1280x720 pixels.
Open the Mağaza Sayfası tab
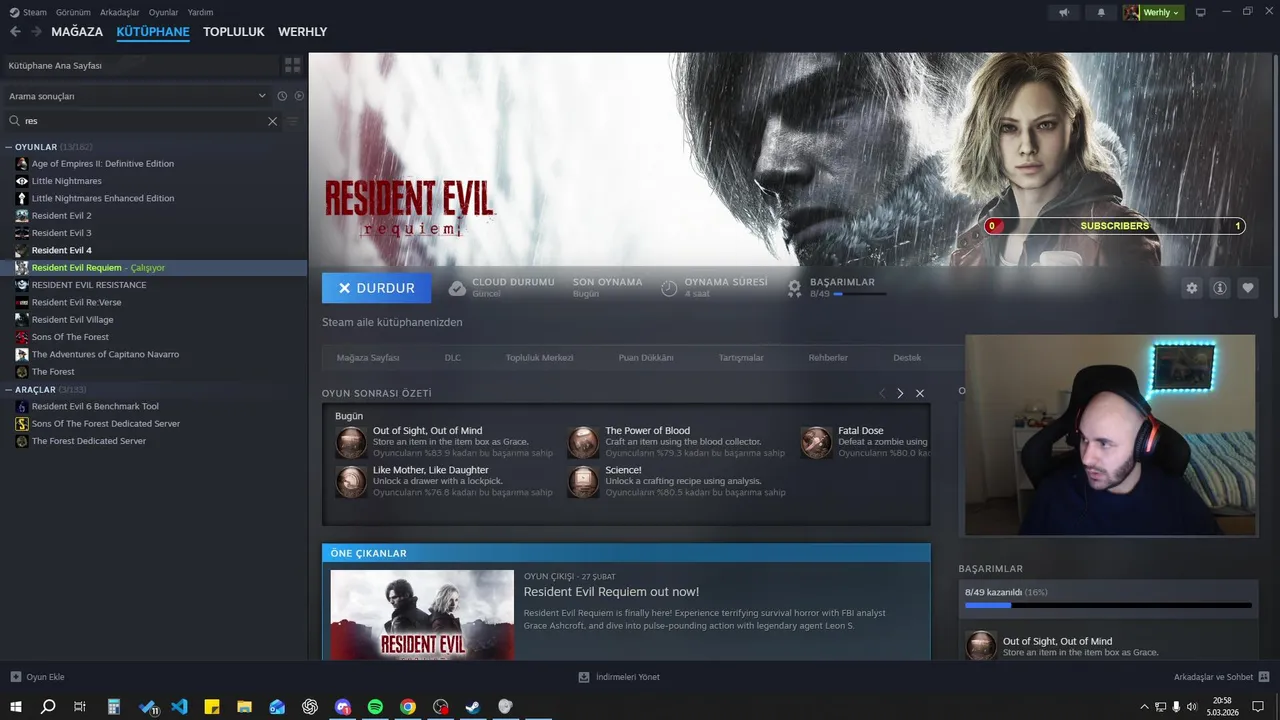click(x=368, y=357)
